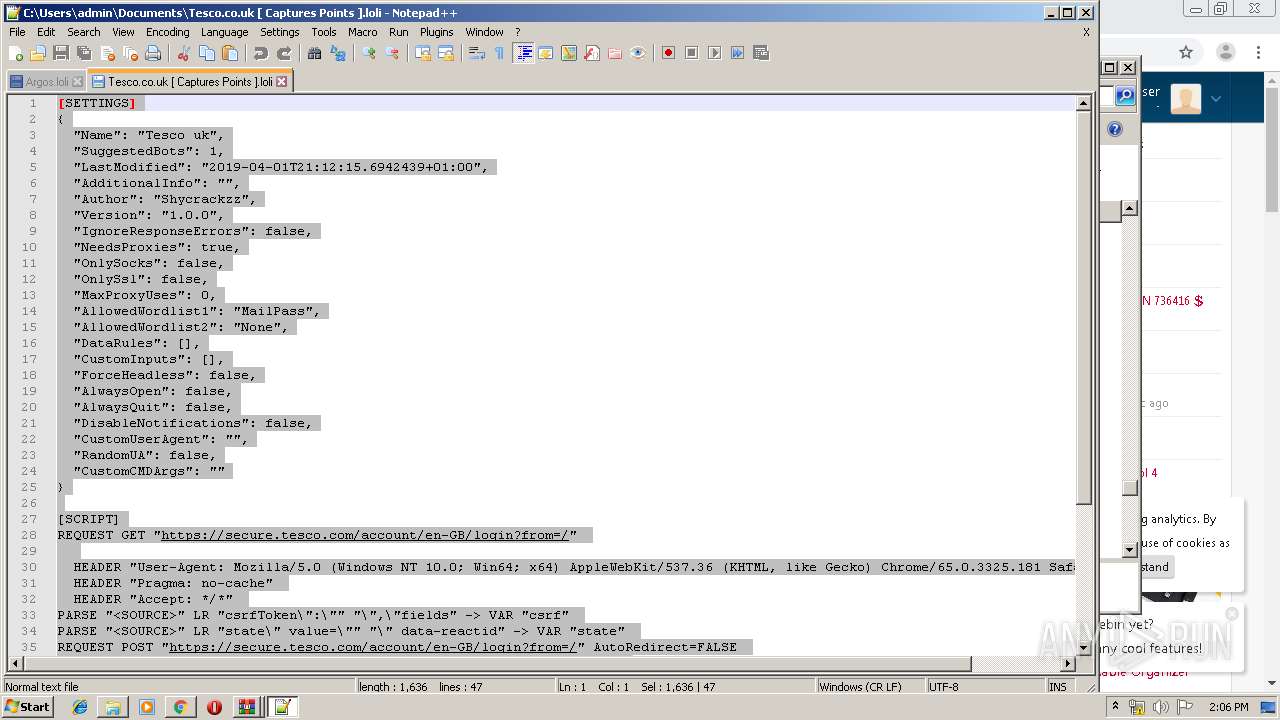Image resolution: width=1280 pixels, height=720 pixels.
Task: Open the Encoding menu
Action: 167,32
